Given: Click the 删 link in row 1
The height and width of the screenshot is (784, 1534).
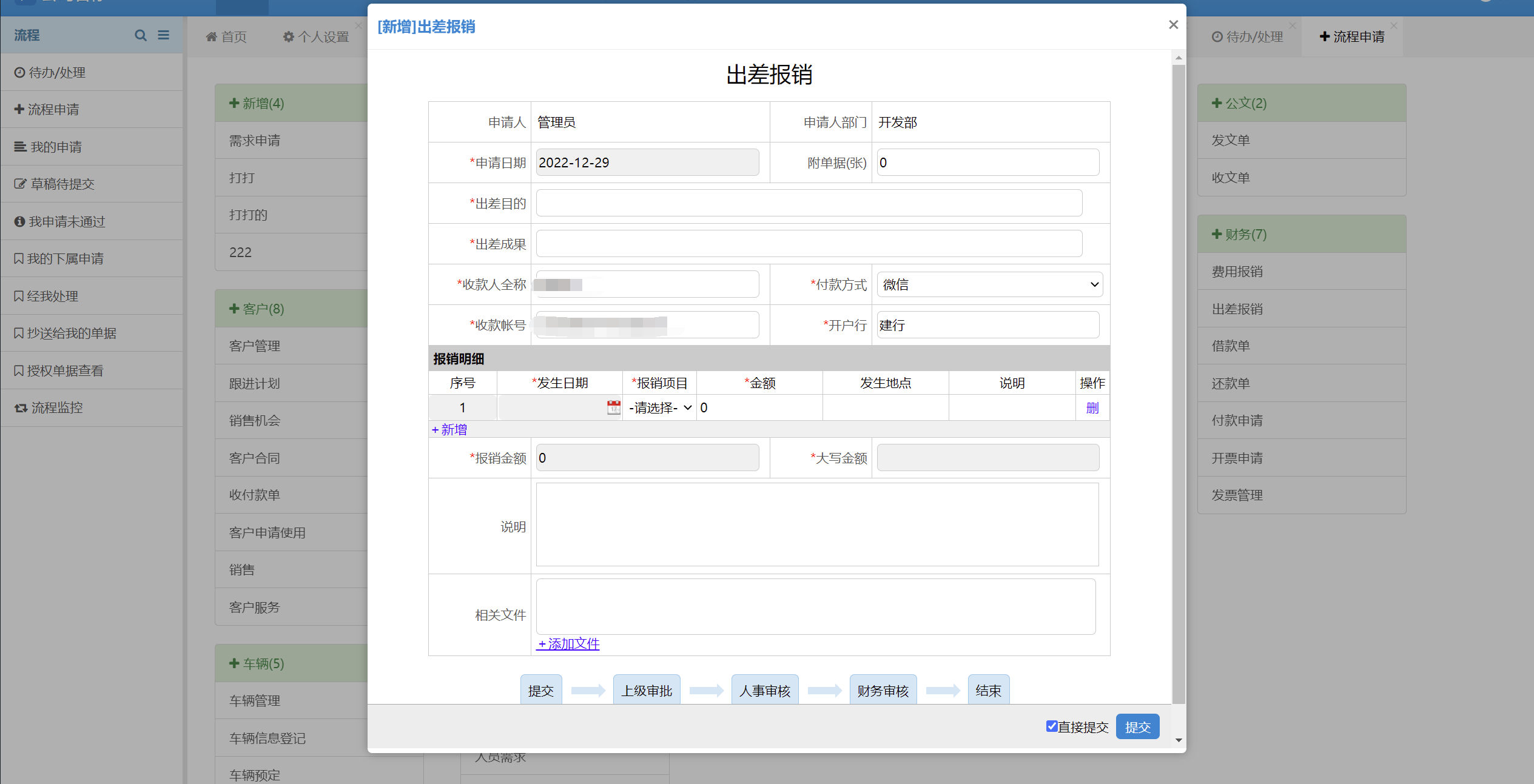Looking at the screenshot, I should 1092,408.
